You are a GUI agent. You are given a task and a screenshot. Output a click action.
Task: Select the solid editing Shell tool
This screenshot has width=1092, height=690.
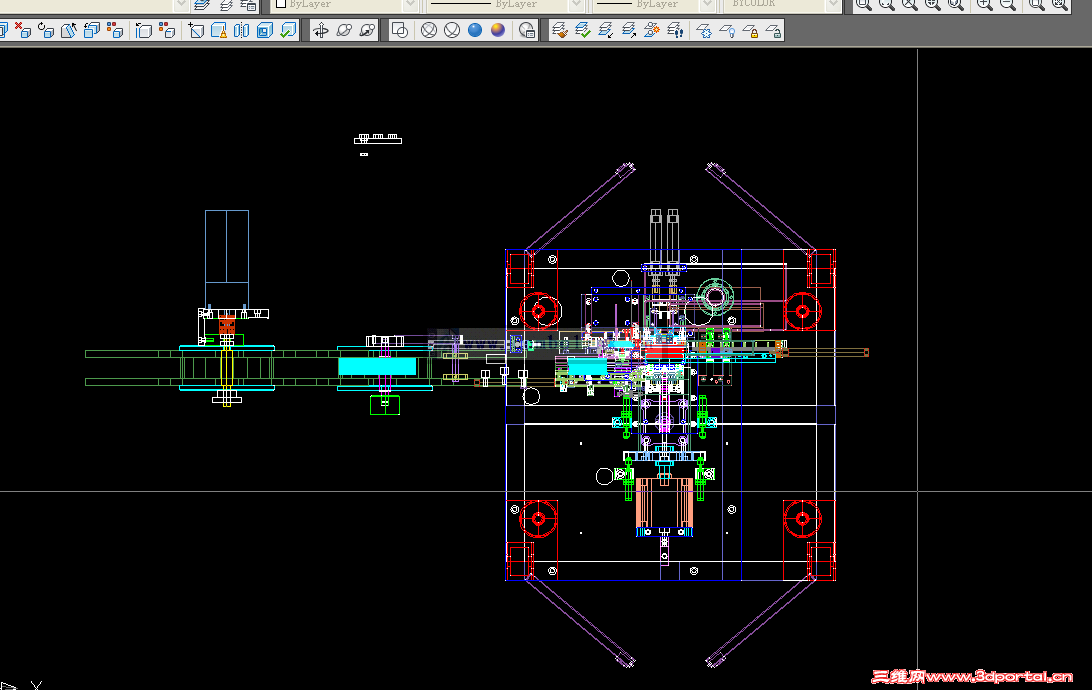(265, 31)
